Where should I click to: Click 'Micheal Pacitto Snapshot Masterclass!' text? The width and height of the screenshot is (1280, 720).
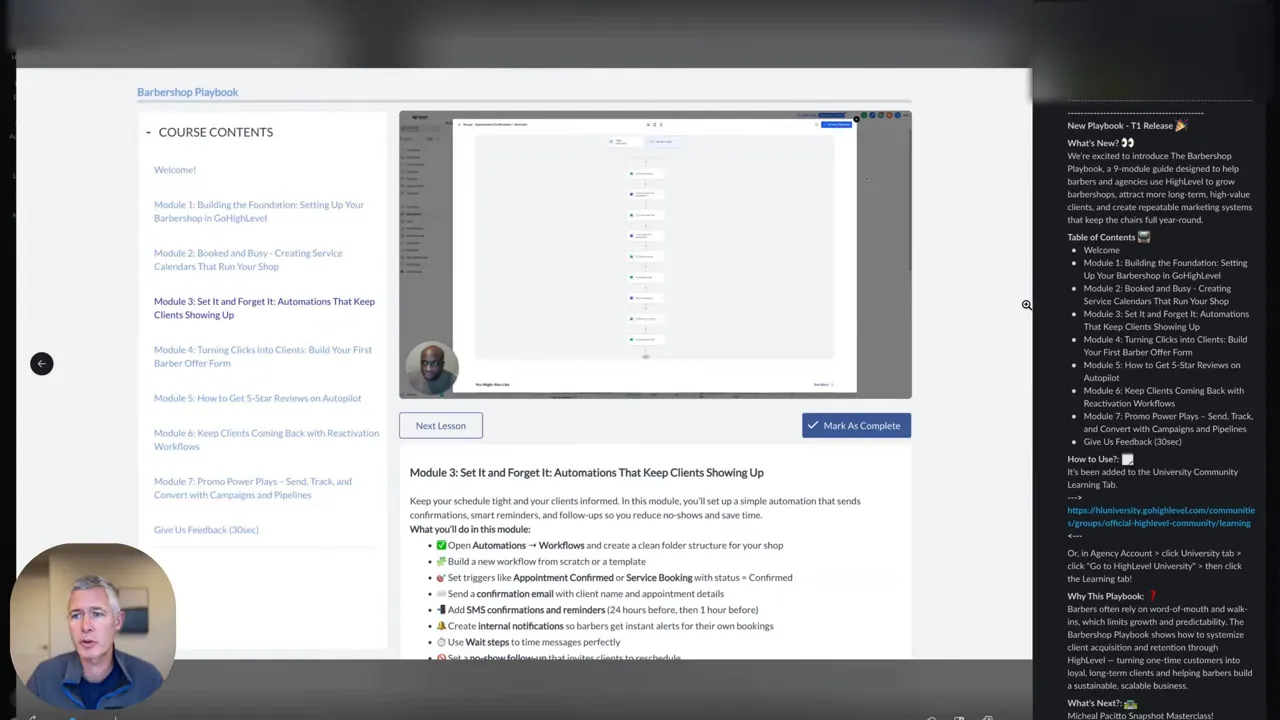(1140, 716)
